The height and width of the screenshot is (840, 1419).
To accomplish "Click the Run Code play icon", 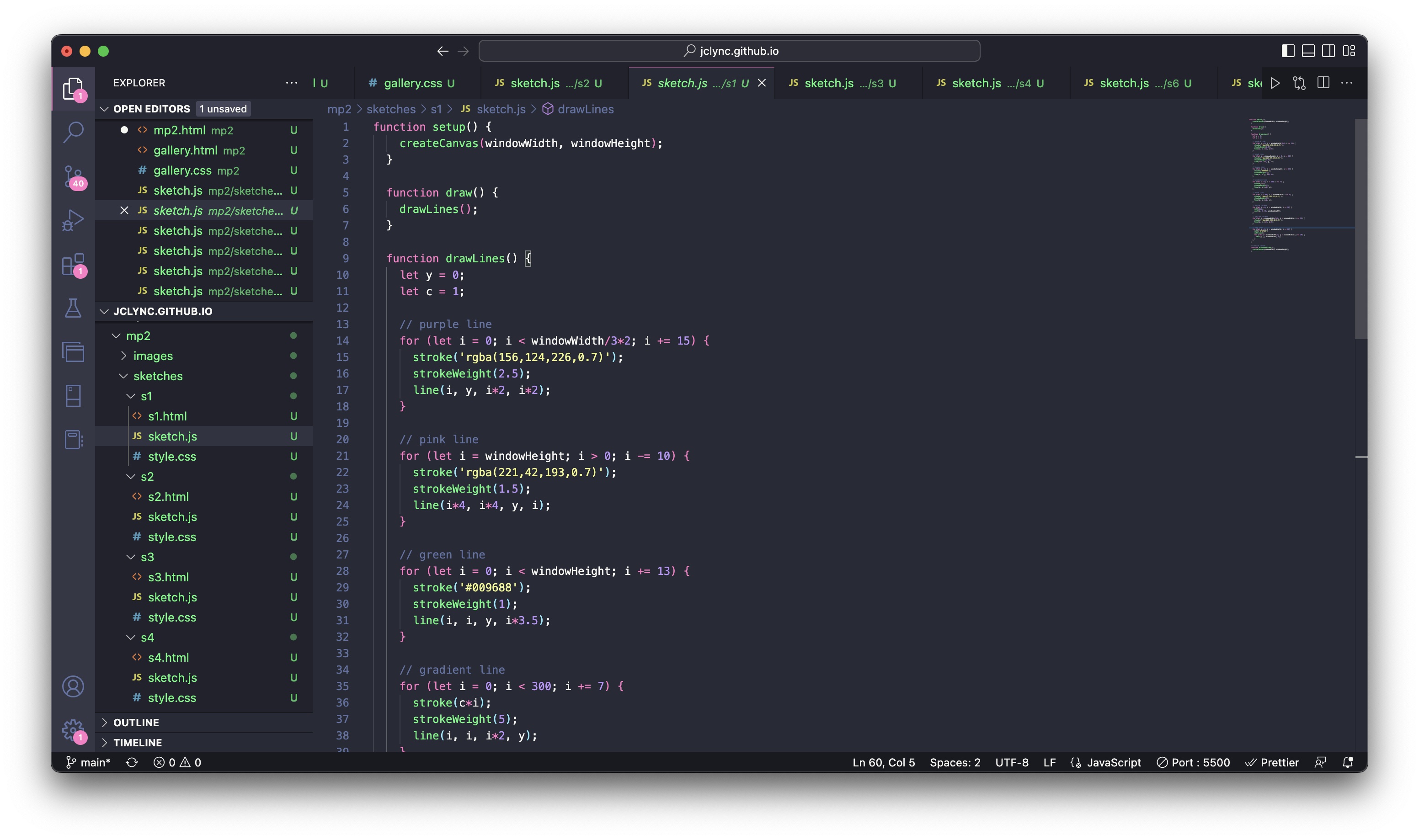I will tap(1275, 83).
